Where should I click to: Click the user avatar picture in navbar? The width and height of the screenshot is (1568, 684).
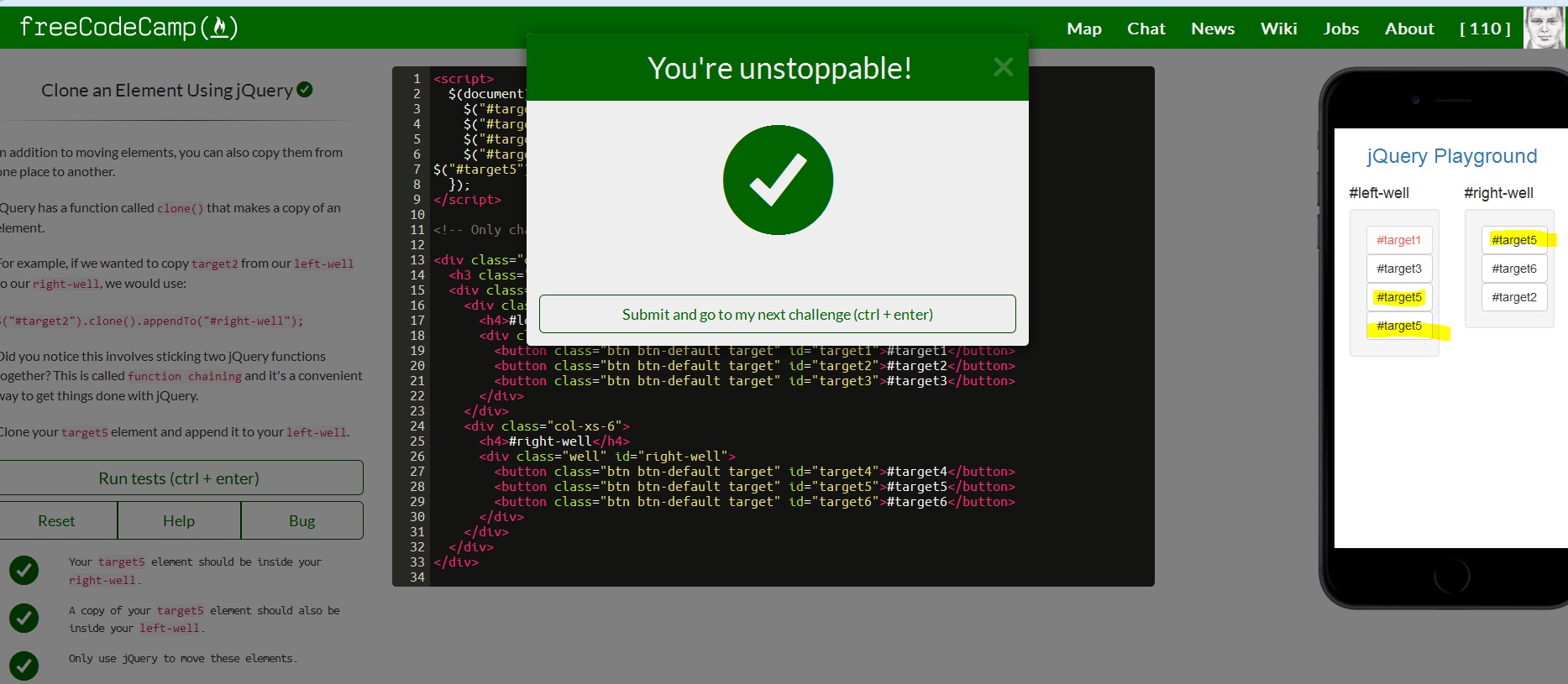point(1544,27)
